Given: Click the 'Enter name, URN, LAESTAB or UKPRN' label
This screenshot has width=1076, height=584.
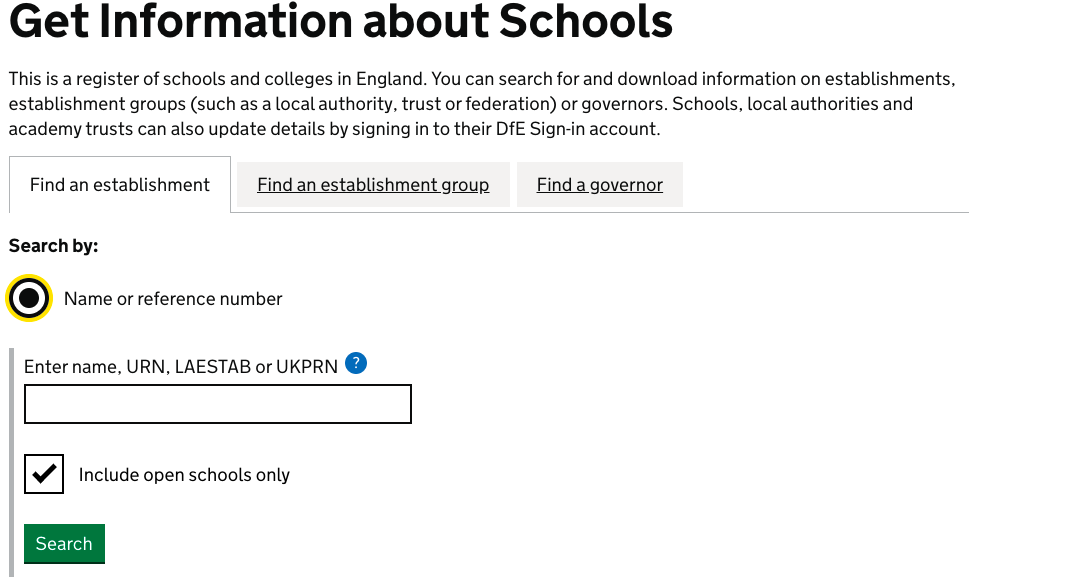Looking at the screenshot, I should (x=181, y=367).
